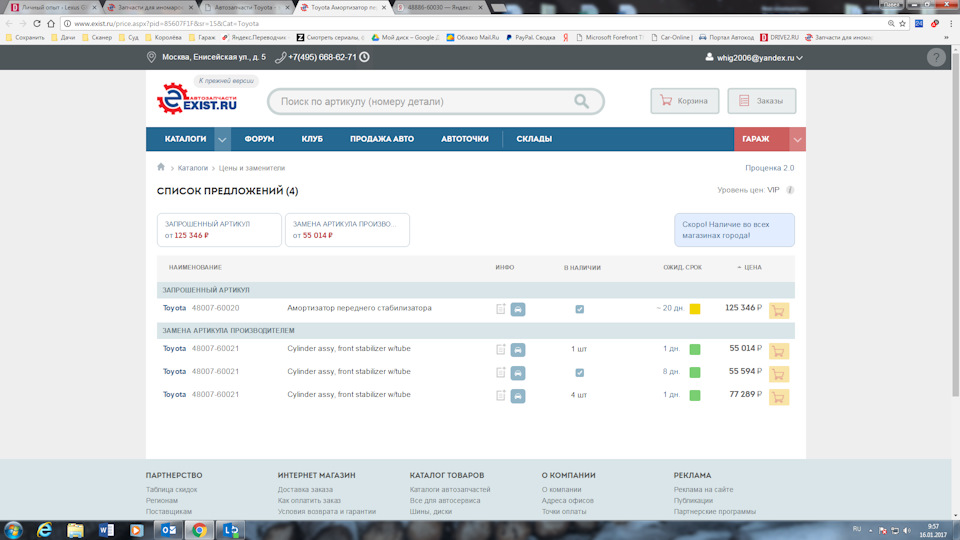Screen dimensions: 960x540
Task: Expand the Гараж dropdown arrow
Action: [x=797, y=140]
